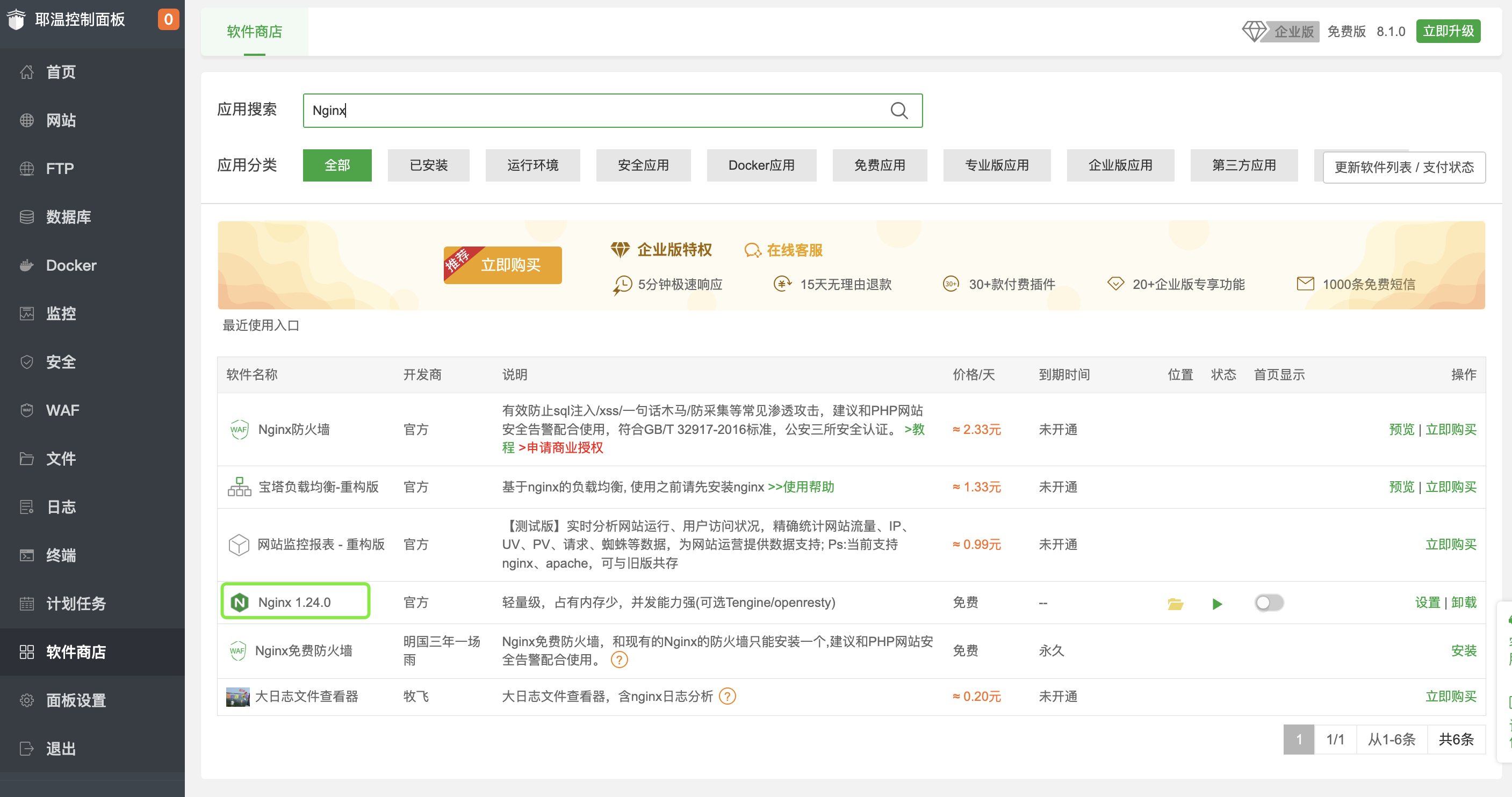Select the 运行环境 category filter
The image size is (1512, 797).
coord(532,165)
